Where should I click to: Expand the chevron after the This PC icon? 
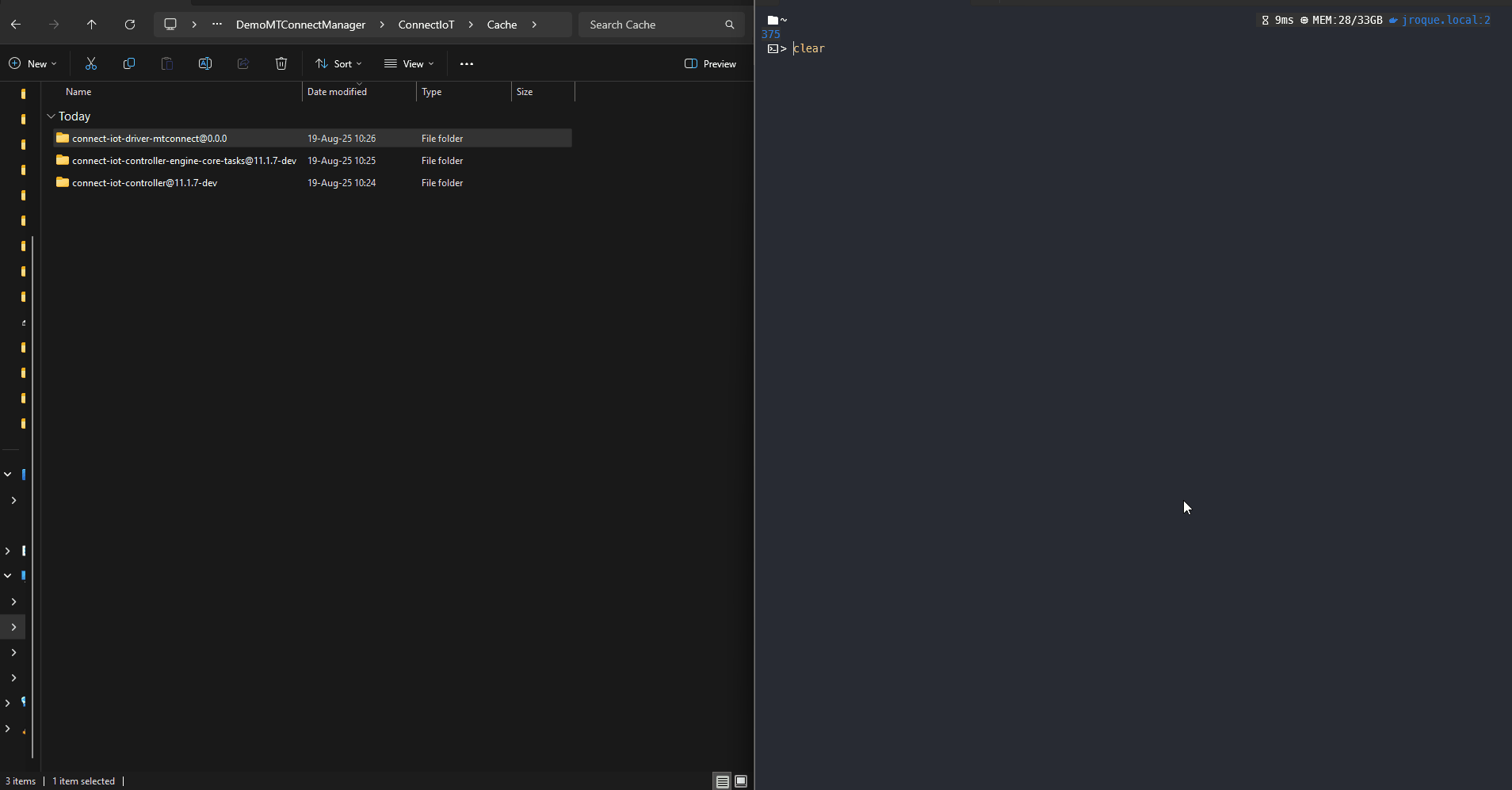[x=194, y=25]
